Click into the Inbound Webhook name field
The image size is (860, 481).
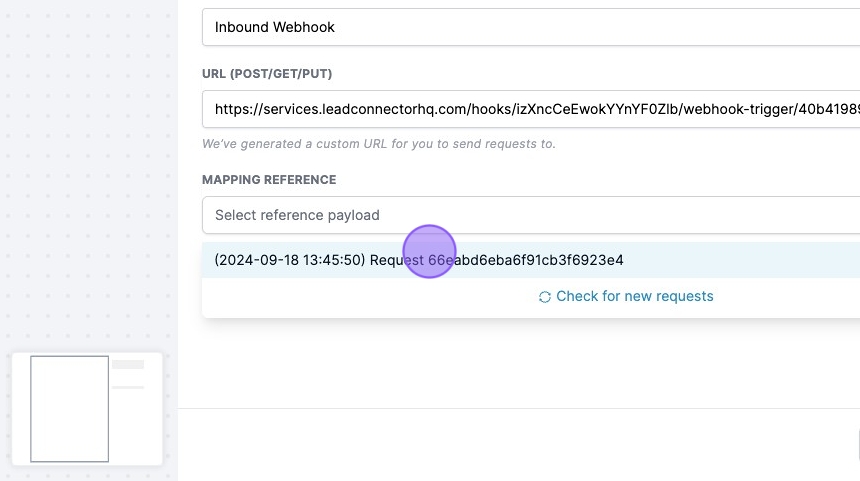pos(531,27)
